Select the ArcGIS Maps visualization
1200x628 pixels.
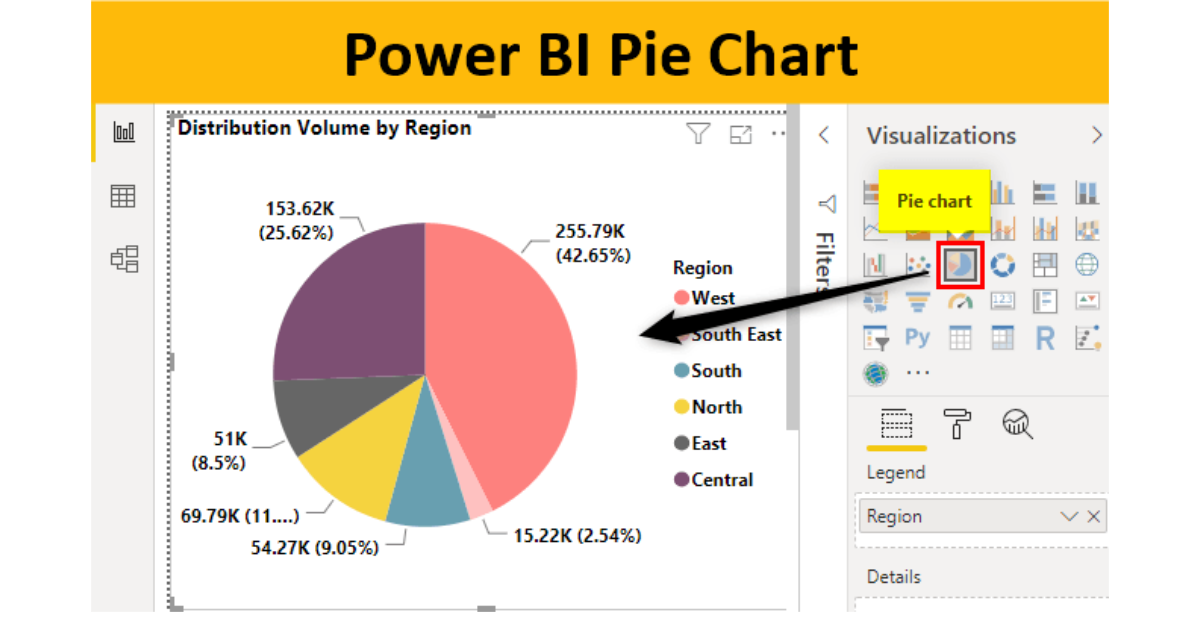pyautogui.click(x=874, y=373)
